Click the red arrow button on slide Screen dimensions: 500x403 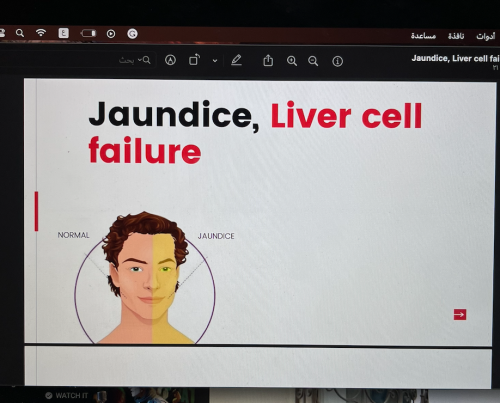pyautogui.click(x=460, y=314)
